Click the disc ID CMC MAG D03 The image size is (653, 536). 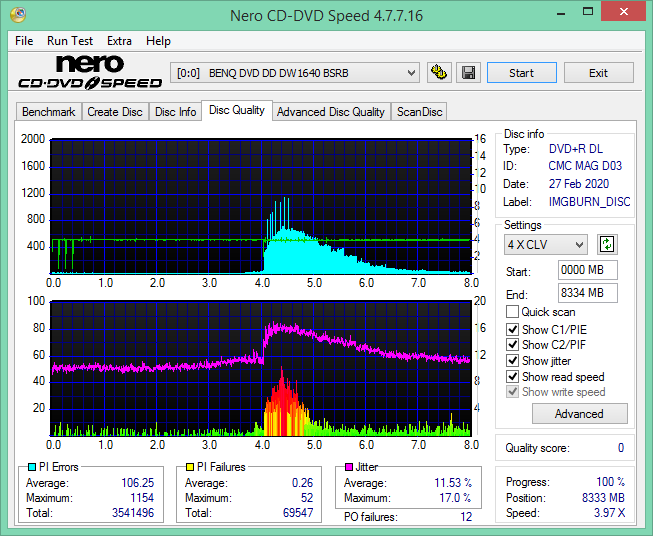point(585,166)
